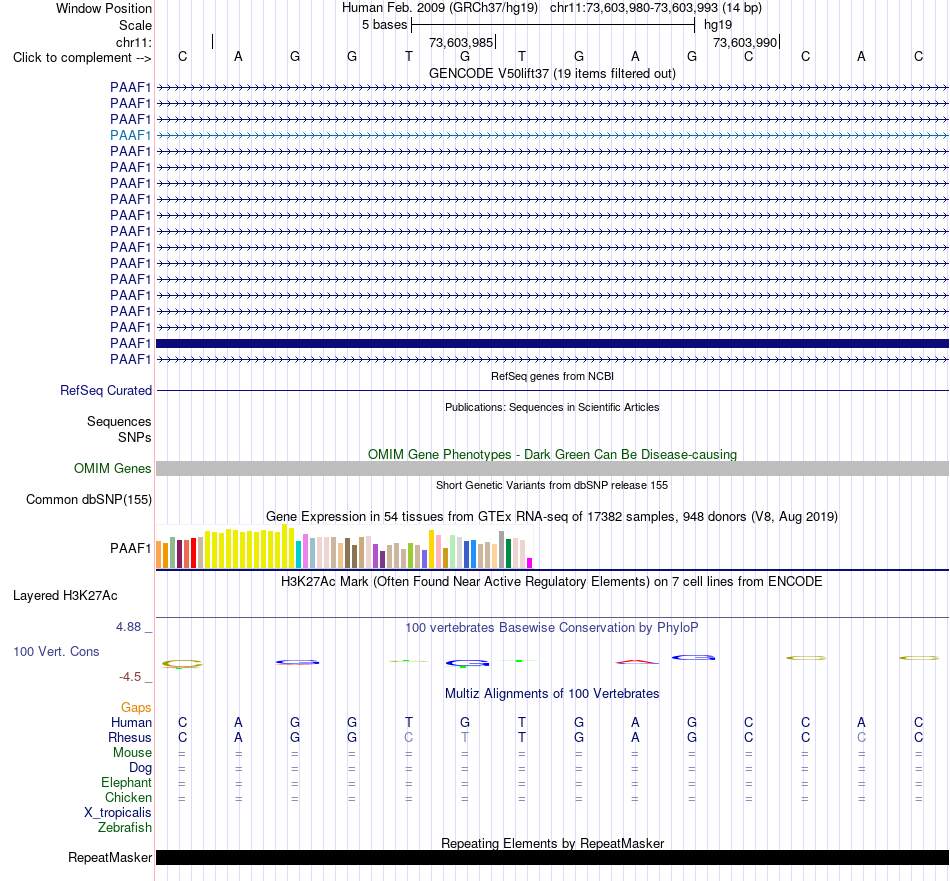
Task: Click the orange Gaps label
Action: pyautogui.click(x=136, y=707)
